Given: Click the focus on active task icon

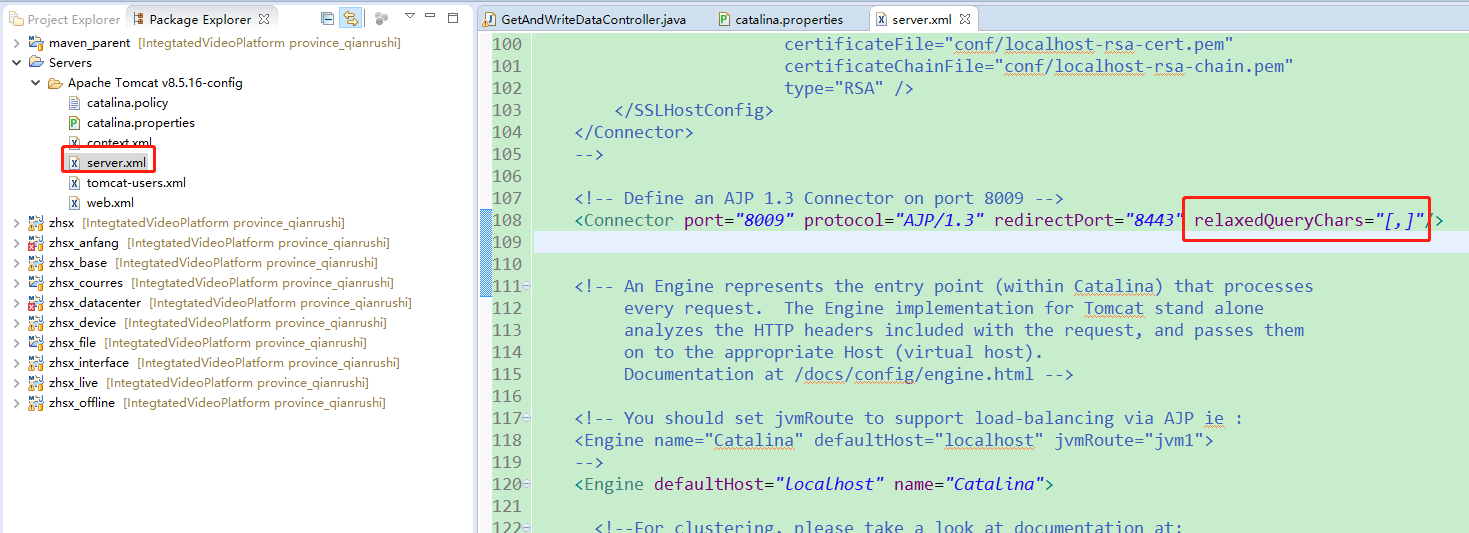Looking at the screenshot, I should tap(381, 18).
